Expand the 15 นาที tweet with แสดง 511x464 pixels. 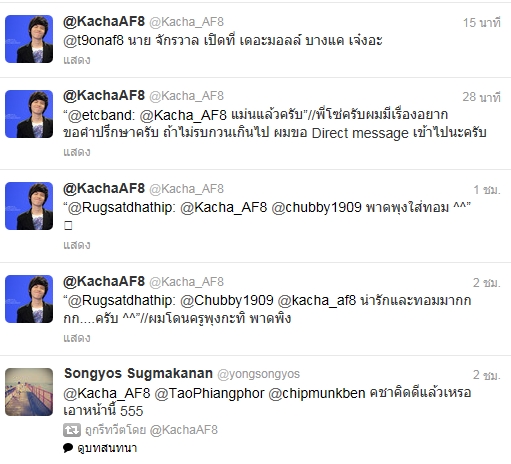point(77,60)
